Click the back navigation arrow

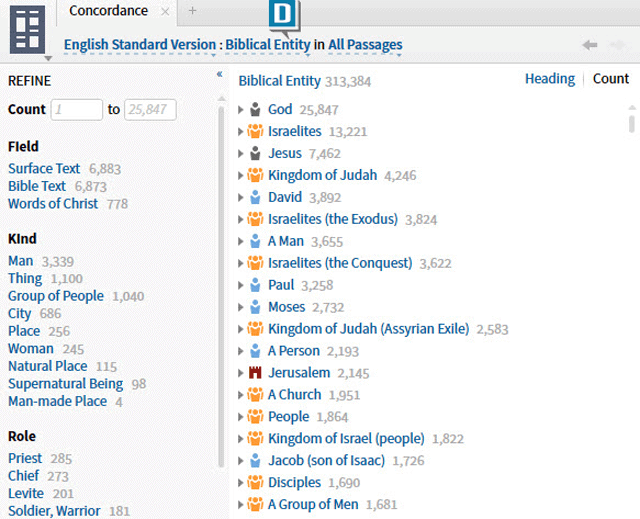click(x=590, y=45)
